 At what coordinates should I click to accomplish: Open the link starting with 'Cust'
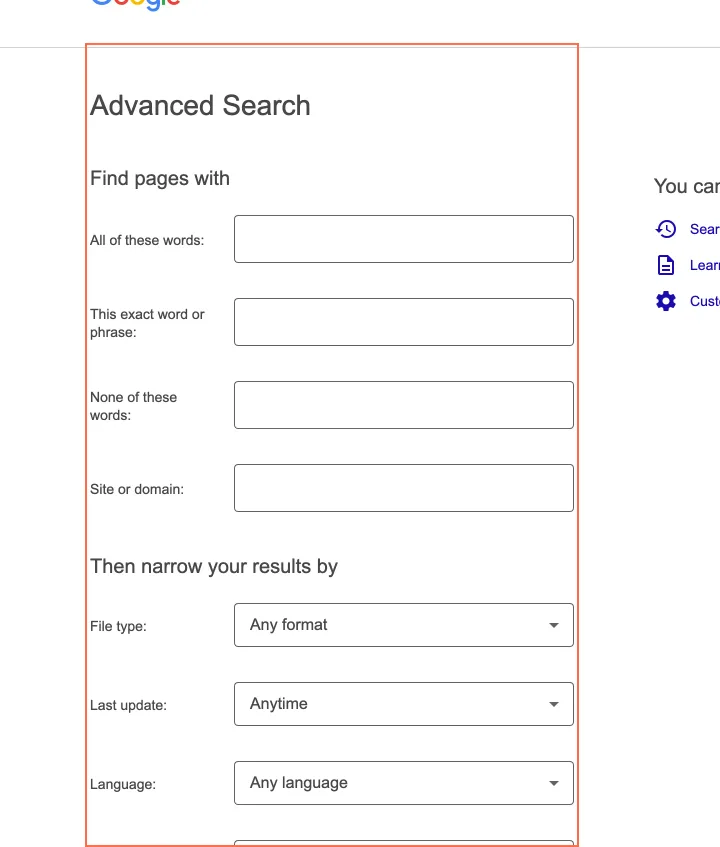(705, 301)
